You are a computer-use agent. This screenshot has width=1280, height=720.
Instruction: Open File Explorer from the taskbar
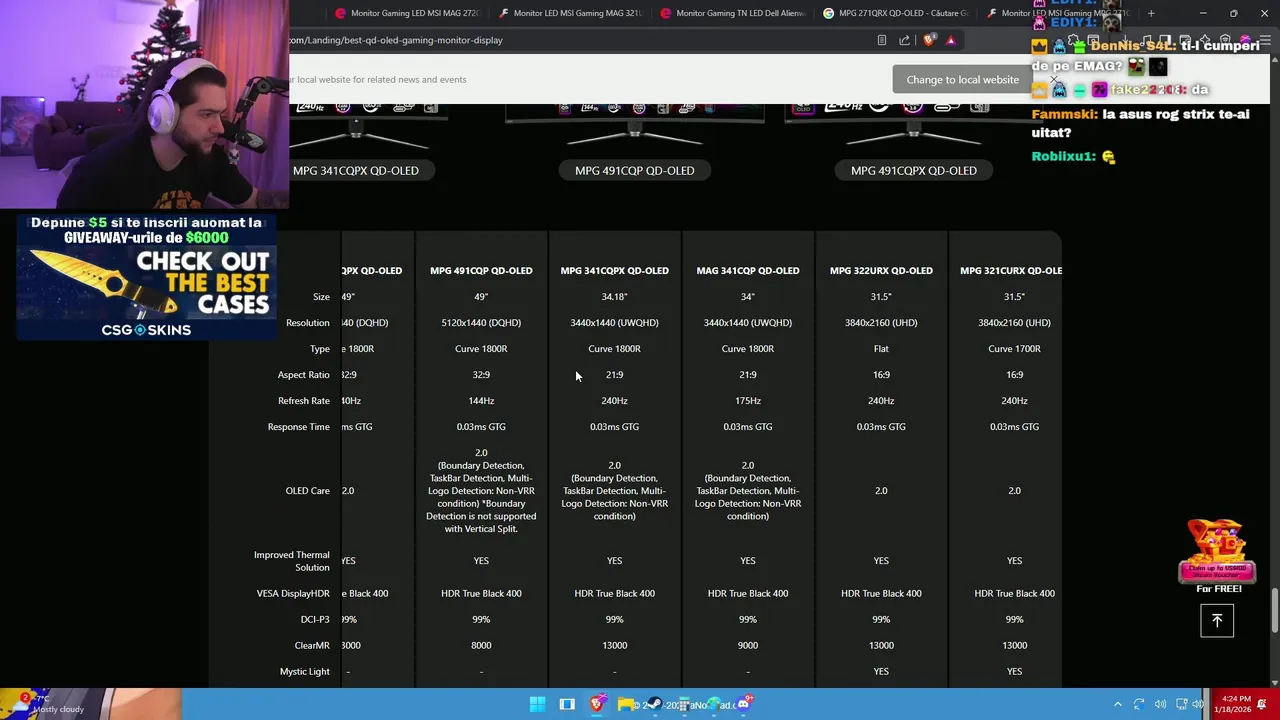(626, 704)
